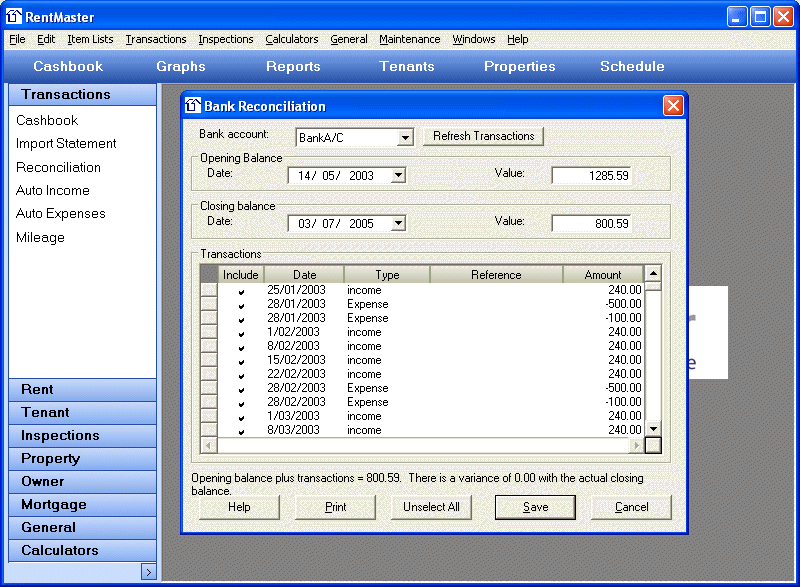This screenshot has width=800, height=587.
Task: Open the Bank account dropdown
Action: coord(405,138)
